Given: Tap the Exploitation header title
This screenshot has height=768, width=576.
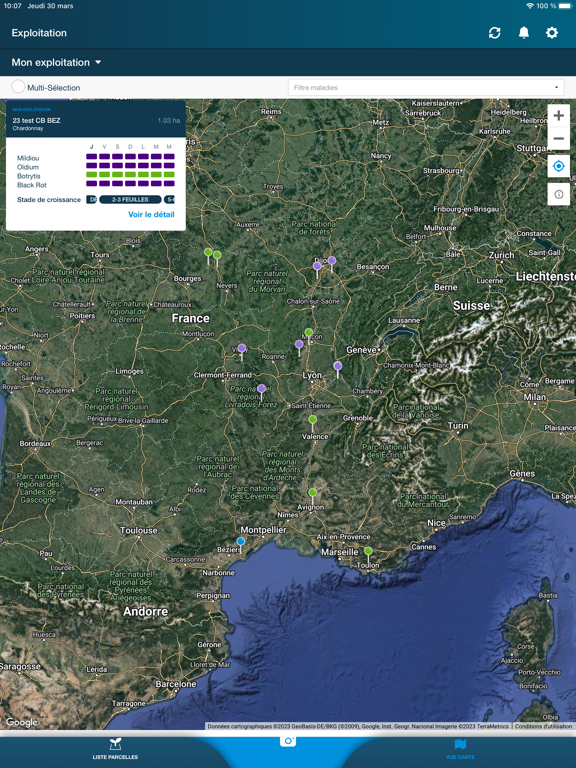Looking at the screenshot, I should pyautogui.click(x=39, y=33).
